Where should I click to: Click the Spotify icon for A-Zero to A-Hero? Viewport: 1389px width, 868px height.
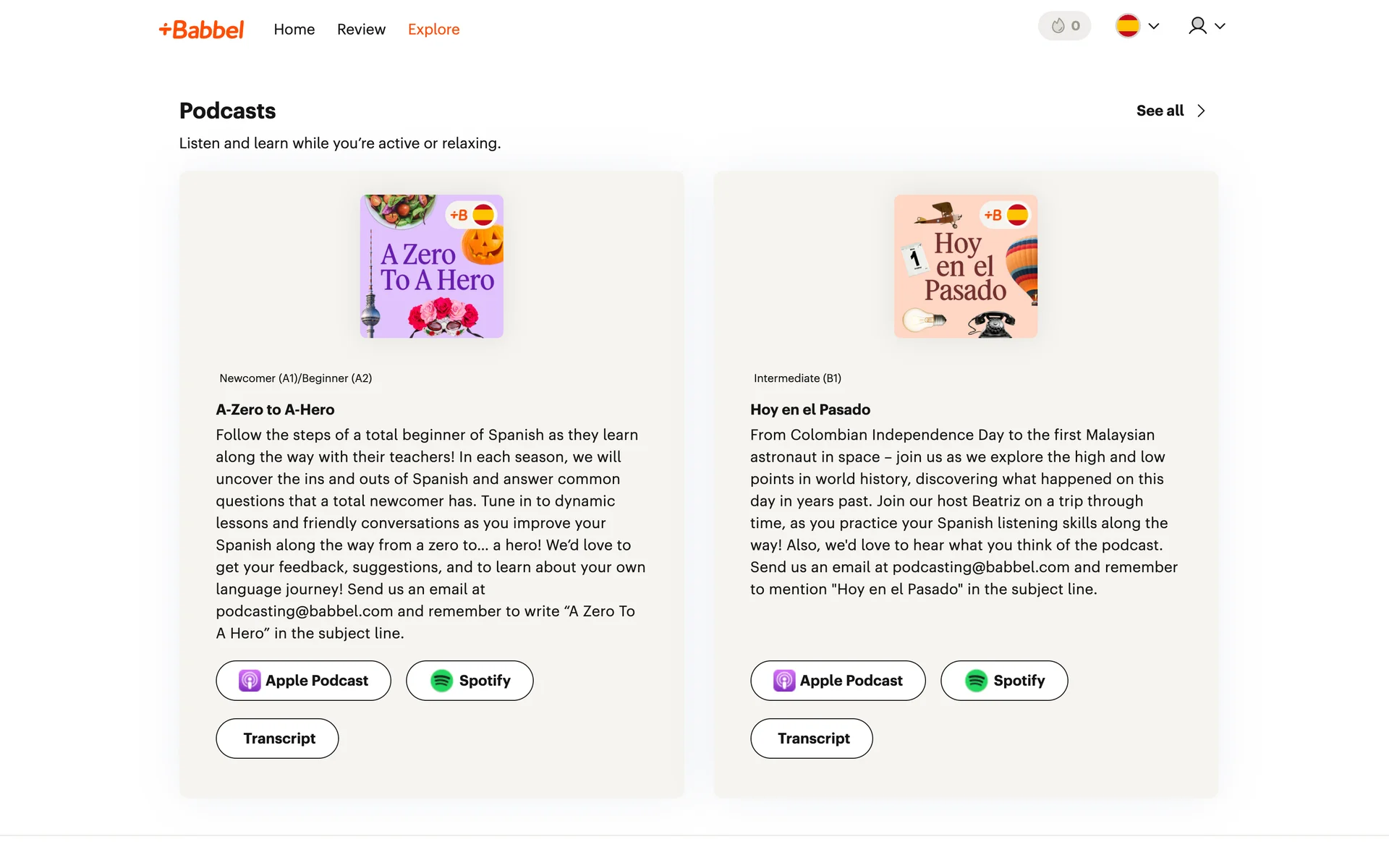click(441, 681)
